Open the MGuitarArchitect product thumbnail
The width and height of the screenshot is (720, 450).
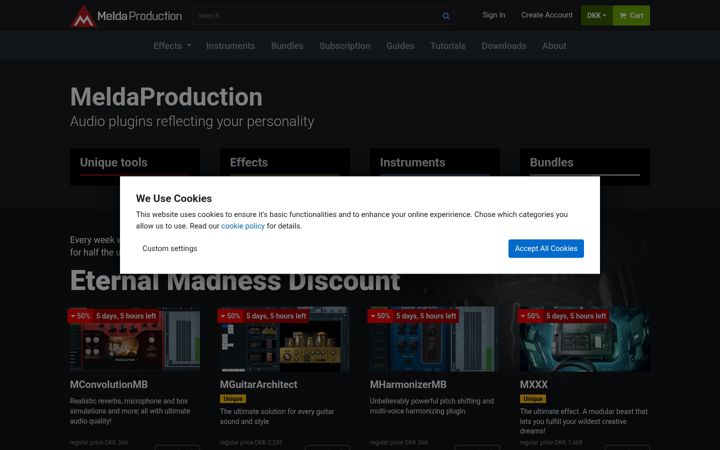tap(285, 339)
